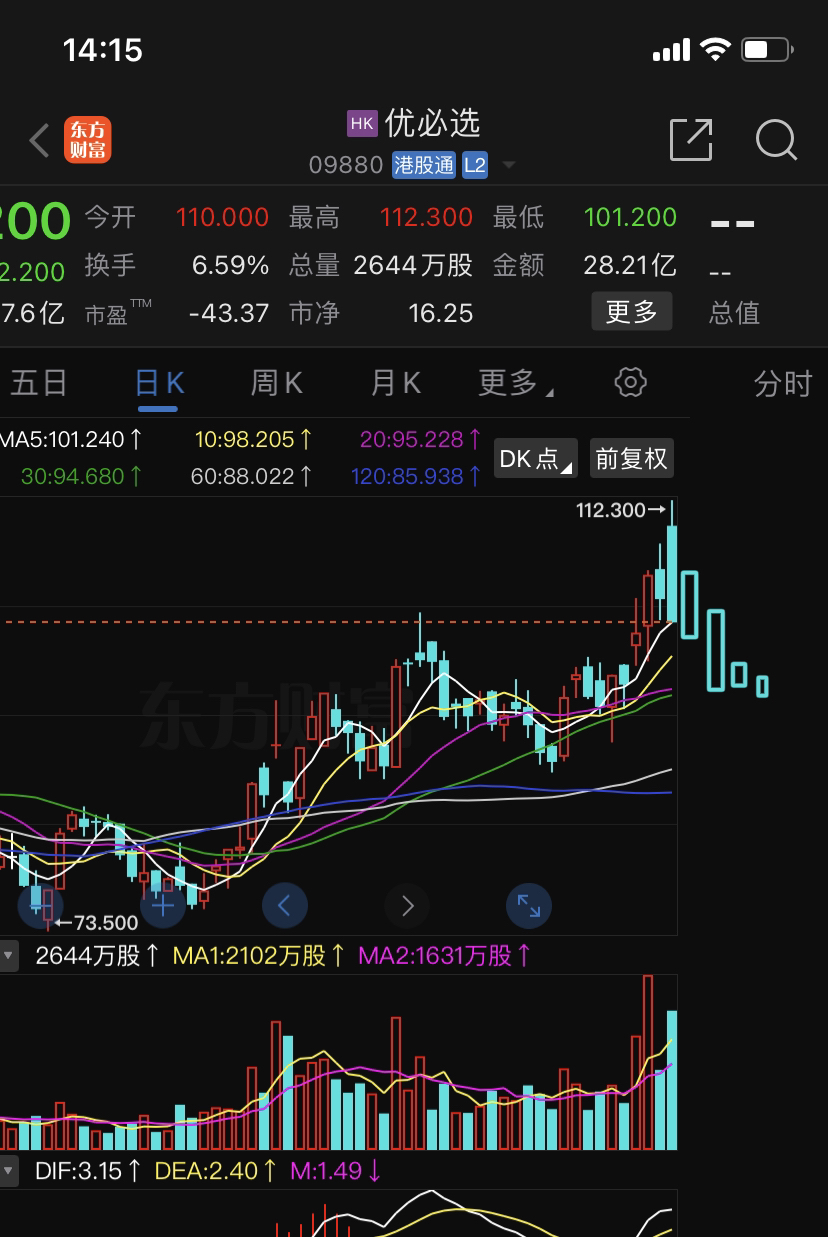Go back using the left chevron

(x=39, y=141)
